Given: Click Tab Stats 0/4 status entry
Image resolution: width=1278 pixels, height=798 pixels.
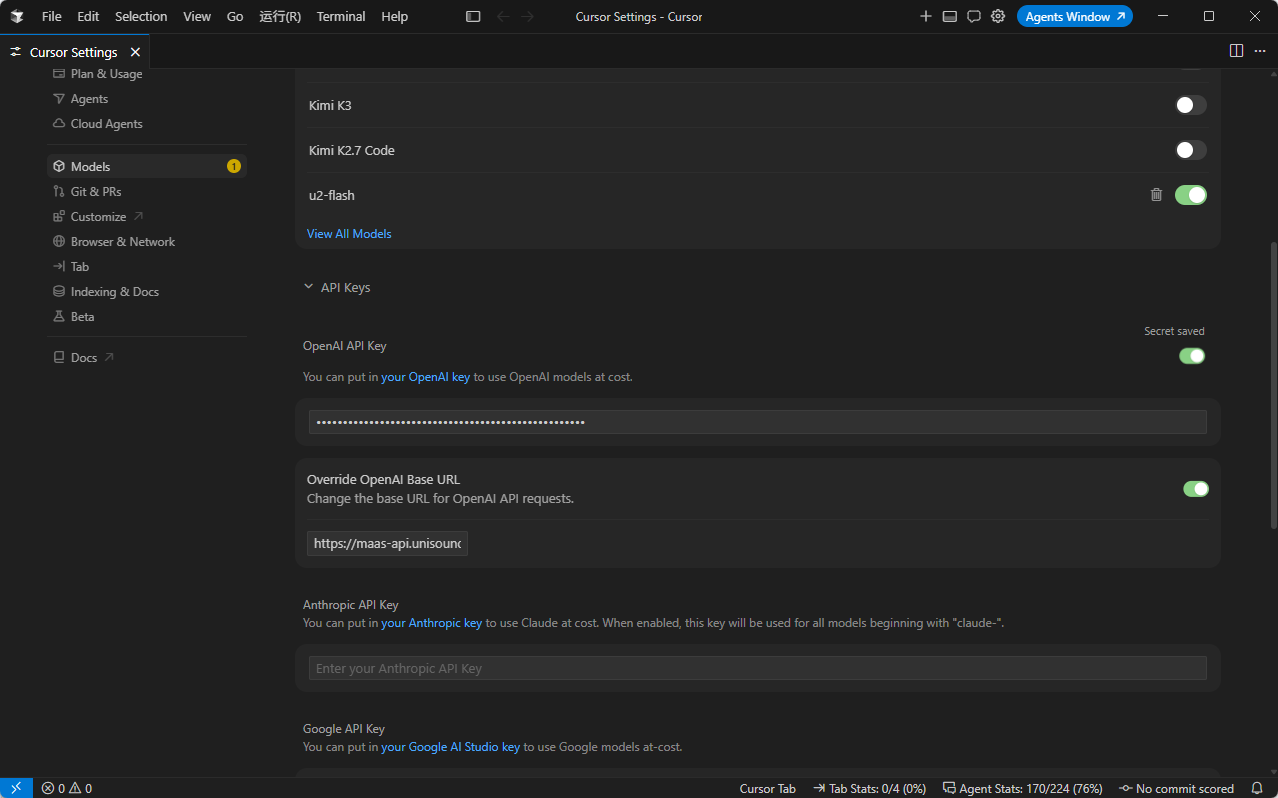Looking at the screenshot, I should point(869,788).
